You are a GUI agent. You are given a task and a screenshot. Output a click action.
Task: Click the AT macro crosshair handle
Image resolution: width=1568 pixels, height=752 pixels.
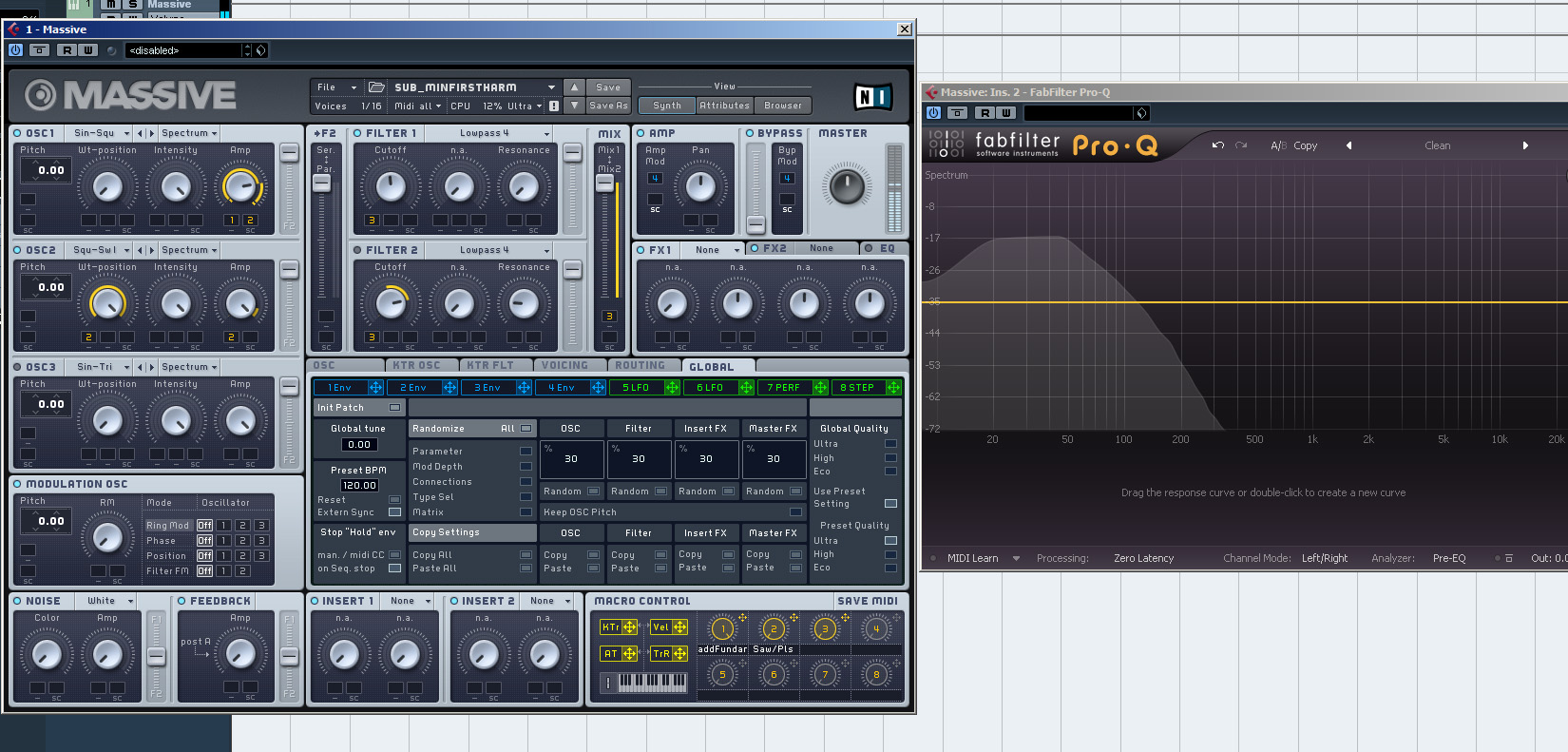[x=630, y=654]
